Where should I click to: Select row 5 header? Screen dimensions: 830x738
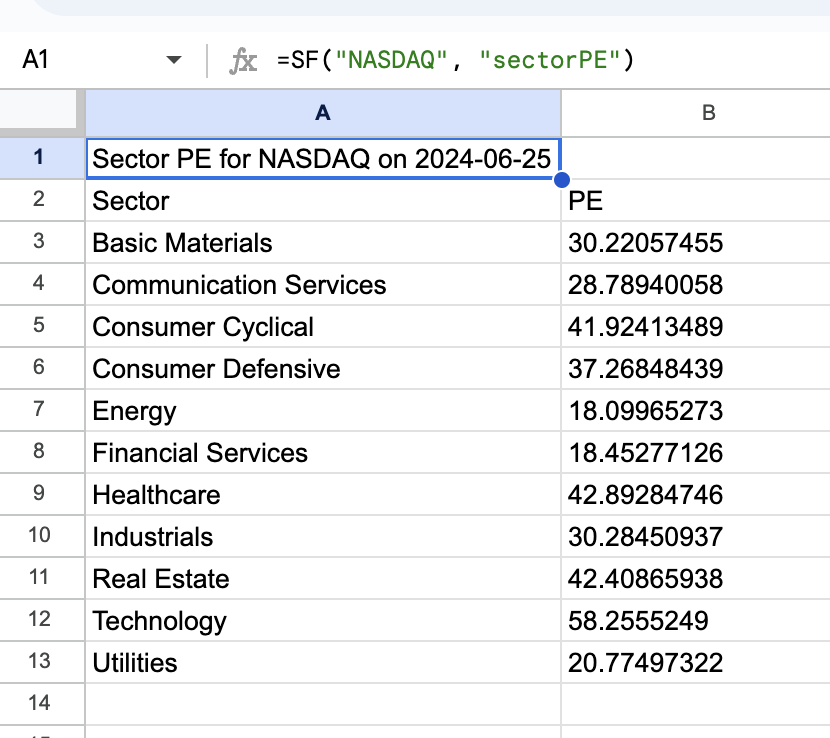tap(42, 326)
